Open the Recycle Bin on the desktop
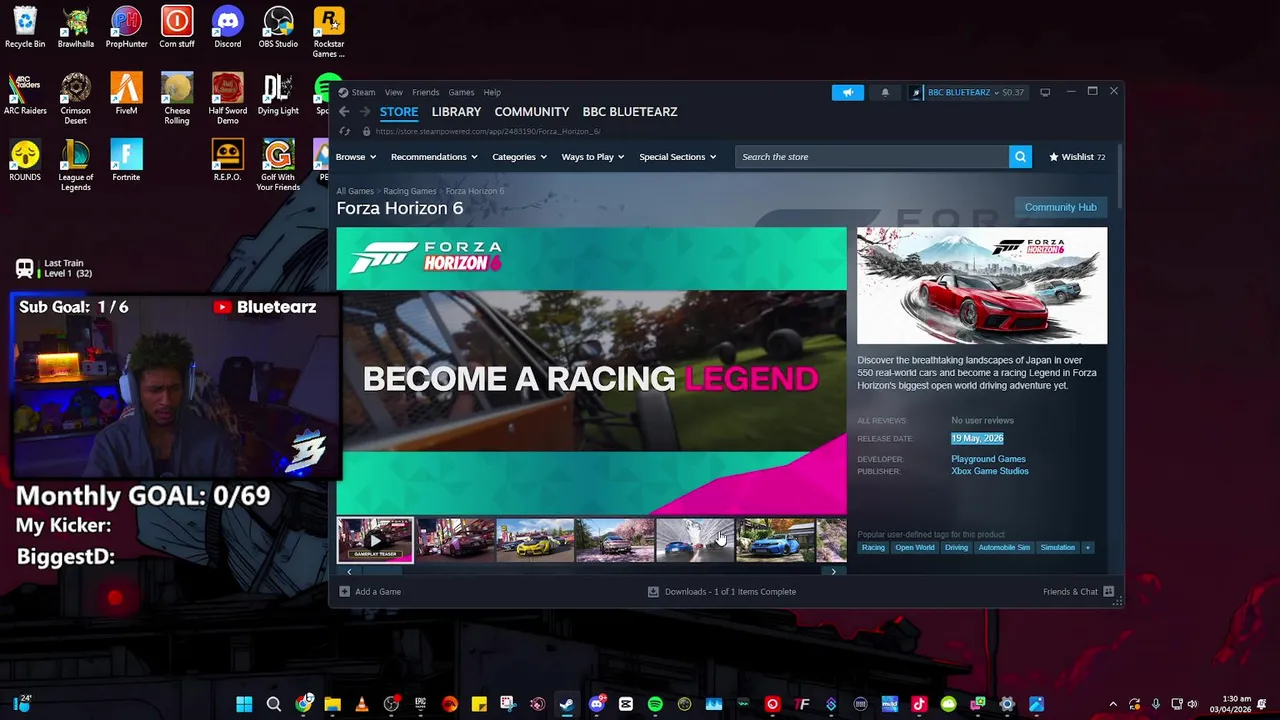 pyautogui.click(x=25, y=27)
